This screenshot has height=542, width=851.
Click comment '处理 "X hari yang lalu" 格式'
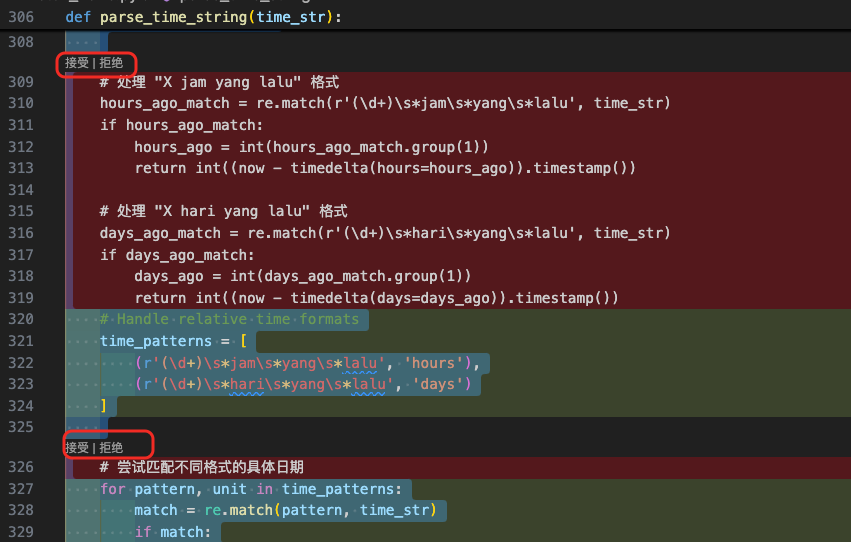(224, 211)
